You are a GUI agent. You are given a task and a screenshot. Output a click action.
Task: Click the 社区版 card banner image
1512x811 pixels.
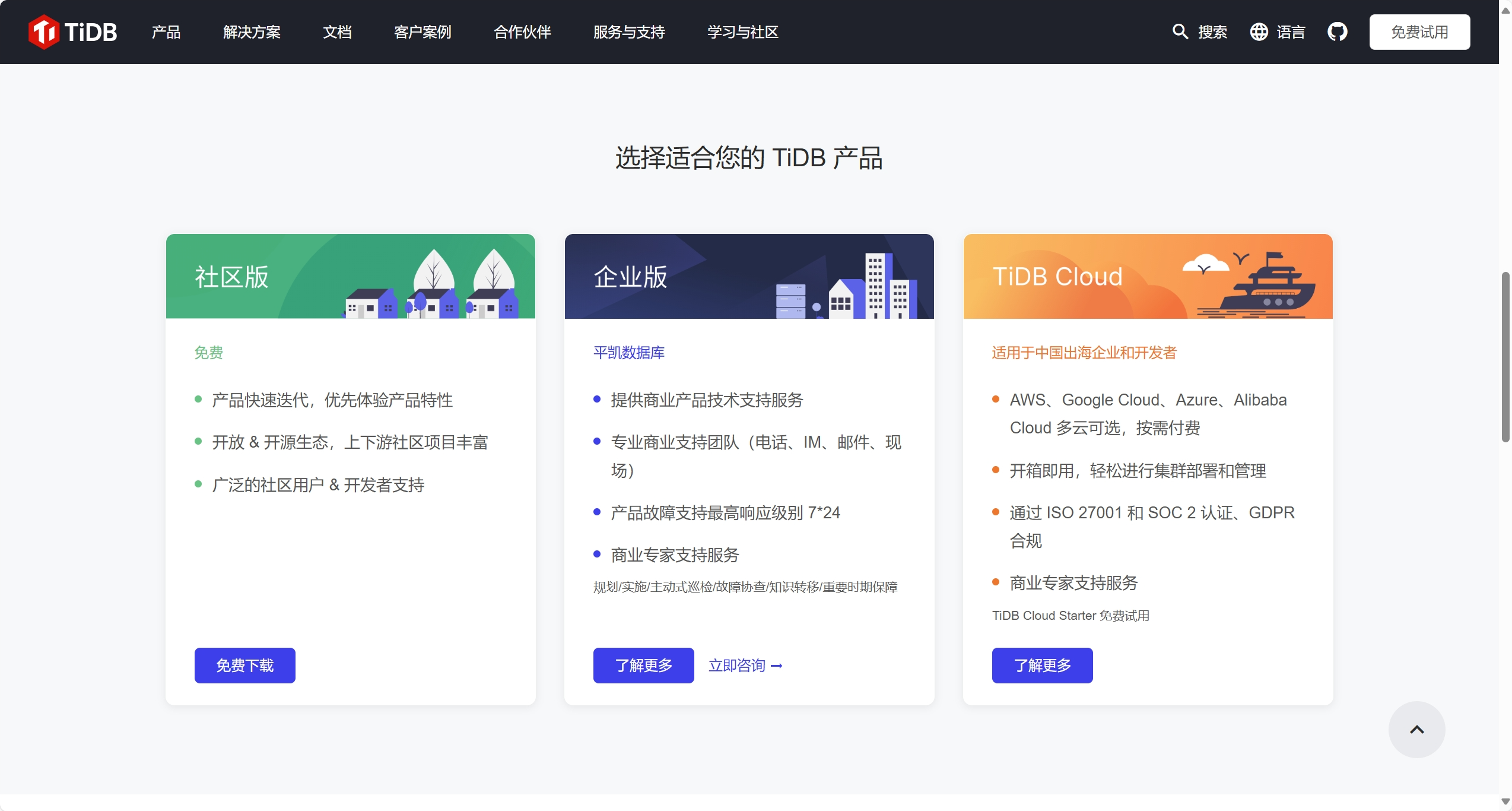point(350,276)
